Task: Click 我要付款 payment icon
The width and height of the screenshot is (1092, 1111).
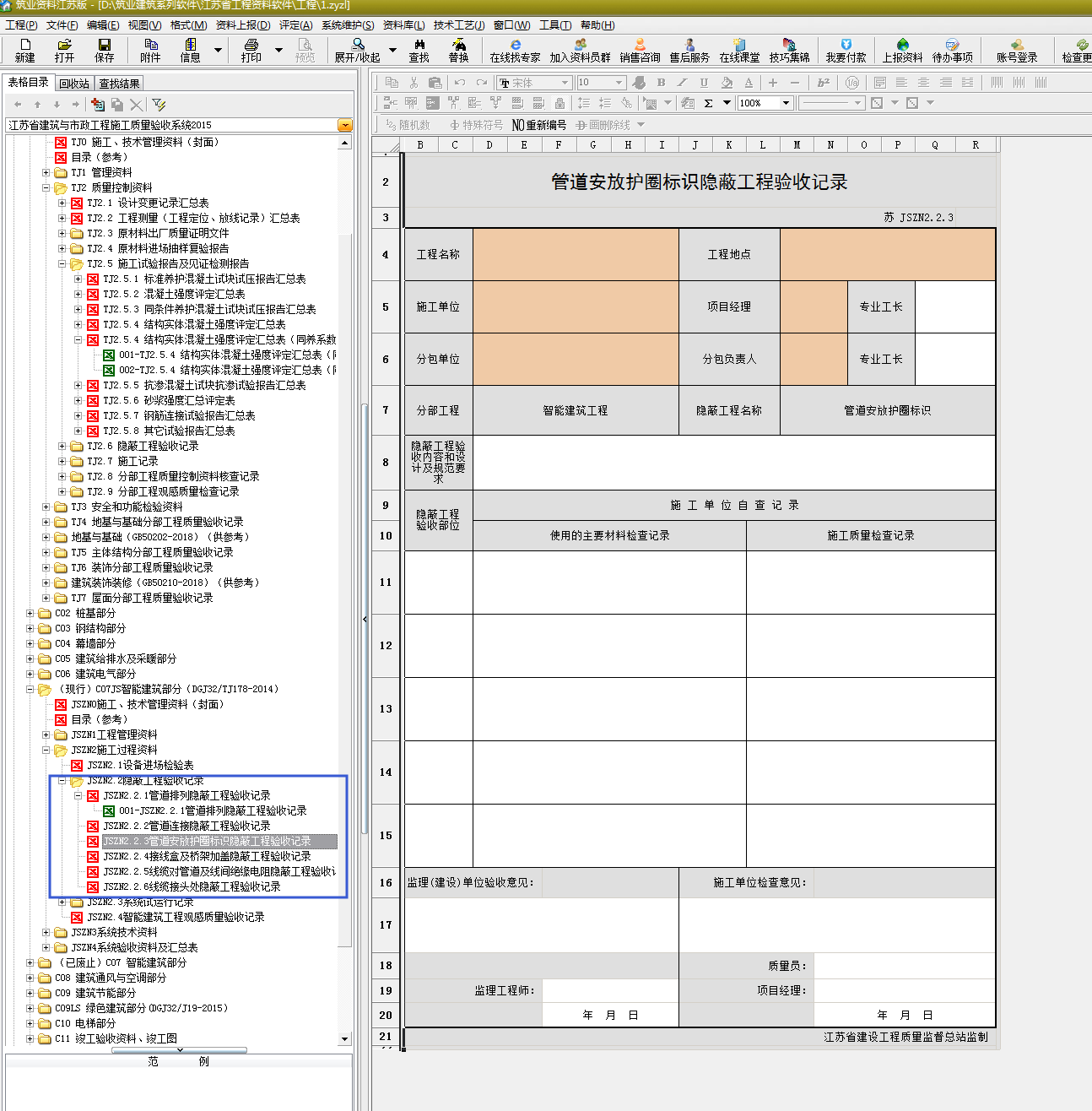Action: click(x=846, y=50)
